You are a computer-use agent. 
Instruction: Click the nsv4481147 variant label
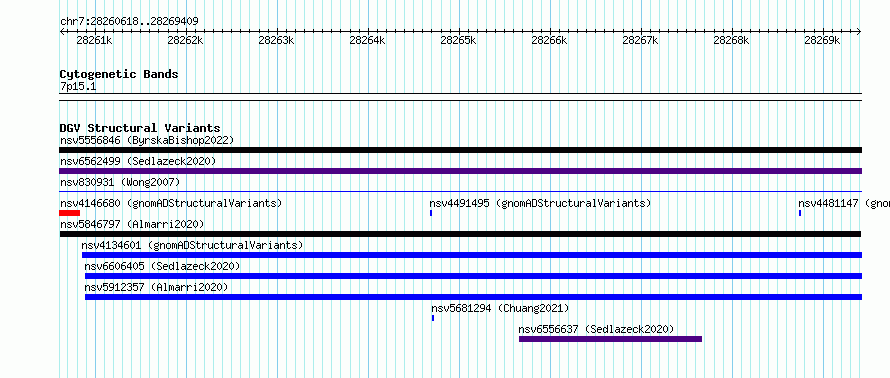(843, 203)
